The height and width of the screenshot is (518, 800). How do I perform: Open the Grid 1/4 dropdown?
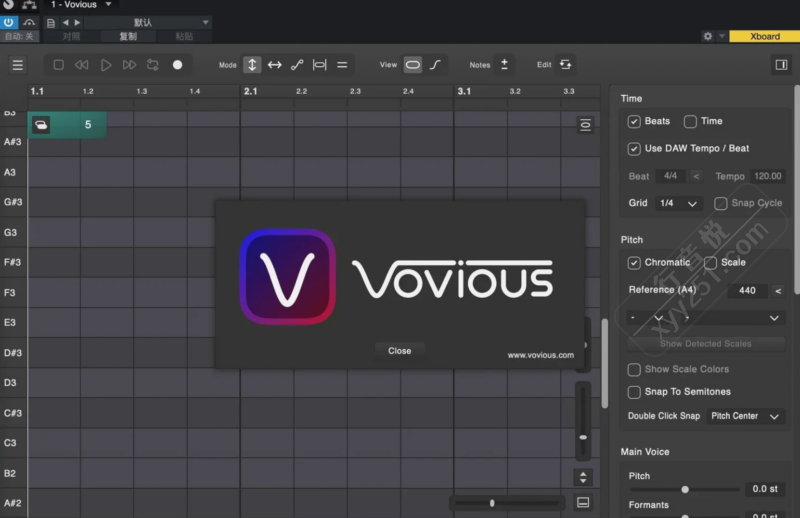point(679,203)
